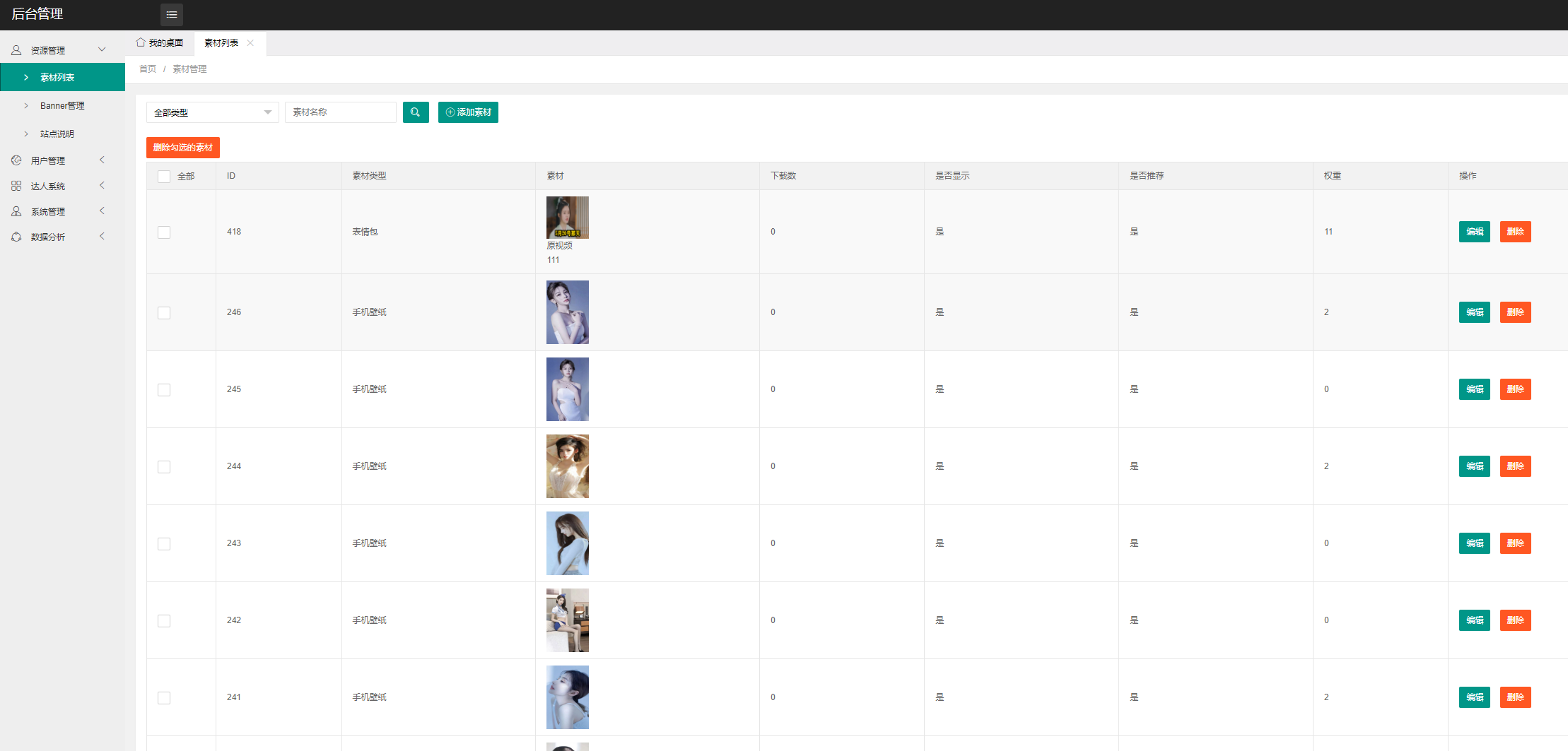
Task: Check the checkbox for row 246
Action: click(164, 313)
